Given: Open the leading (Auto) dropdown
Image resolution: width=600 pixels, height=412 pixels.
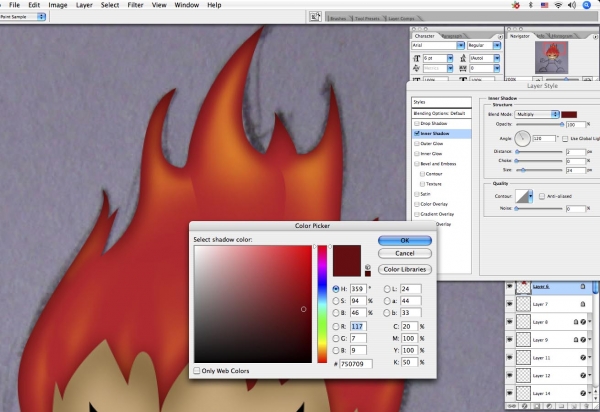Looking at the screenshot, I should coord(497,58).
